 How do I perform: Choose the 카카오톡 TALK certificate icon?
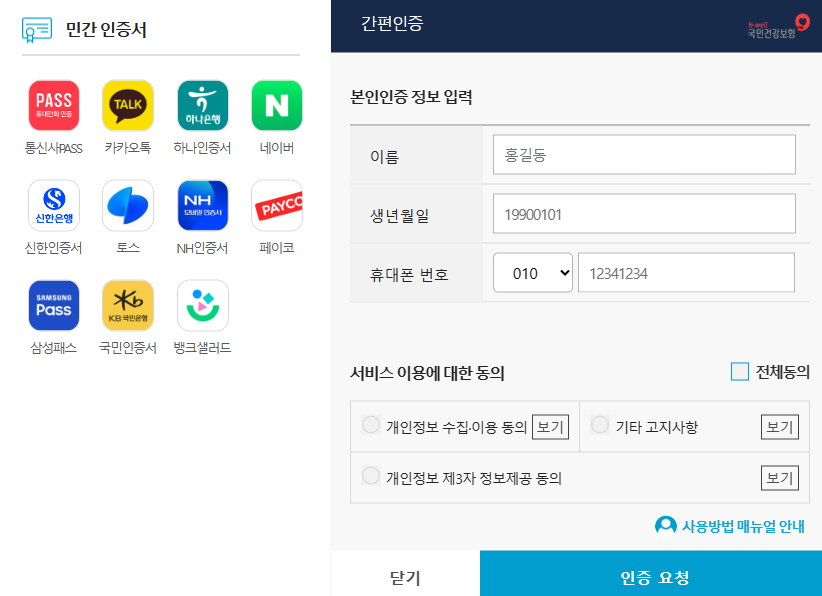point(128,105)
